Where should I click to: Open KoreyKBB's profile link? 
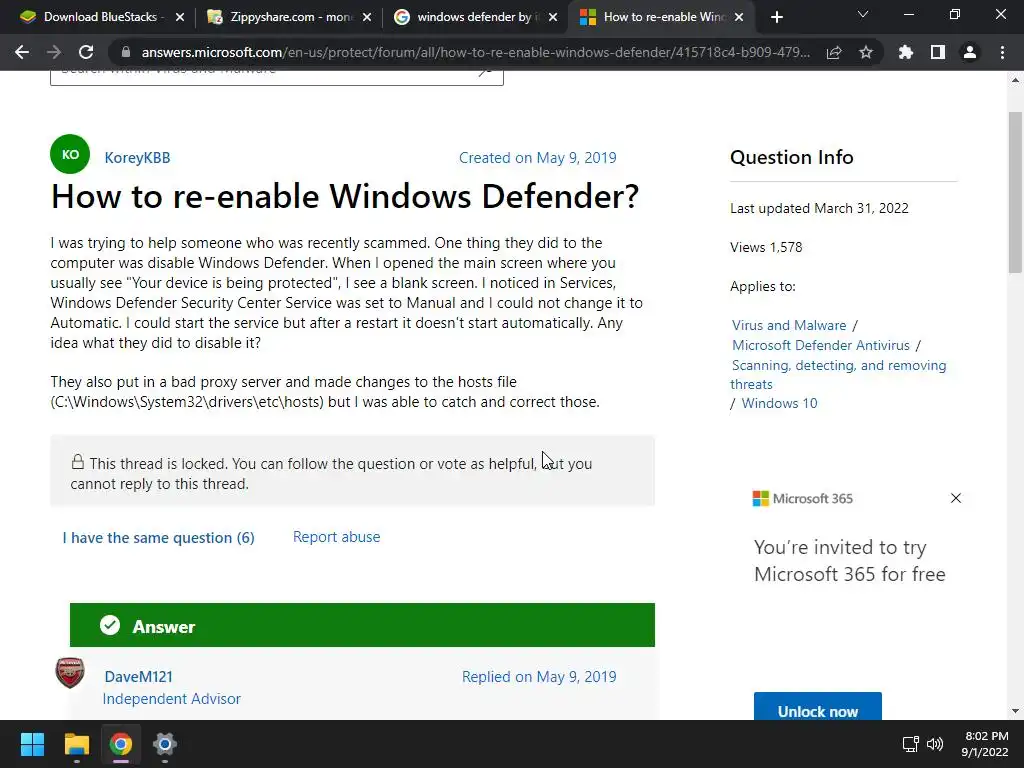coord(137,157)
